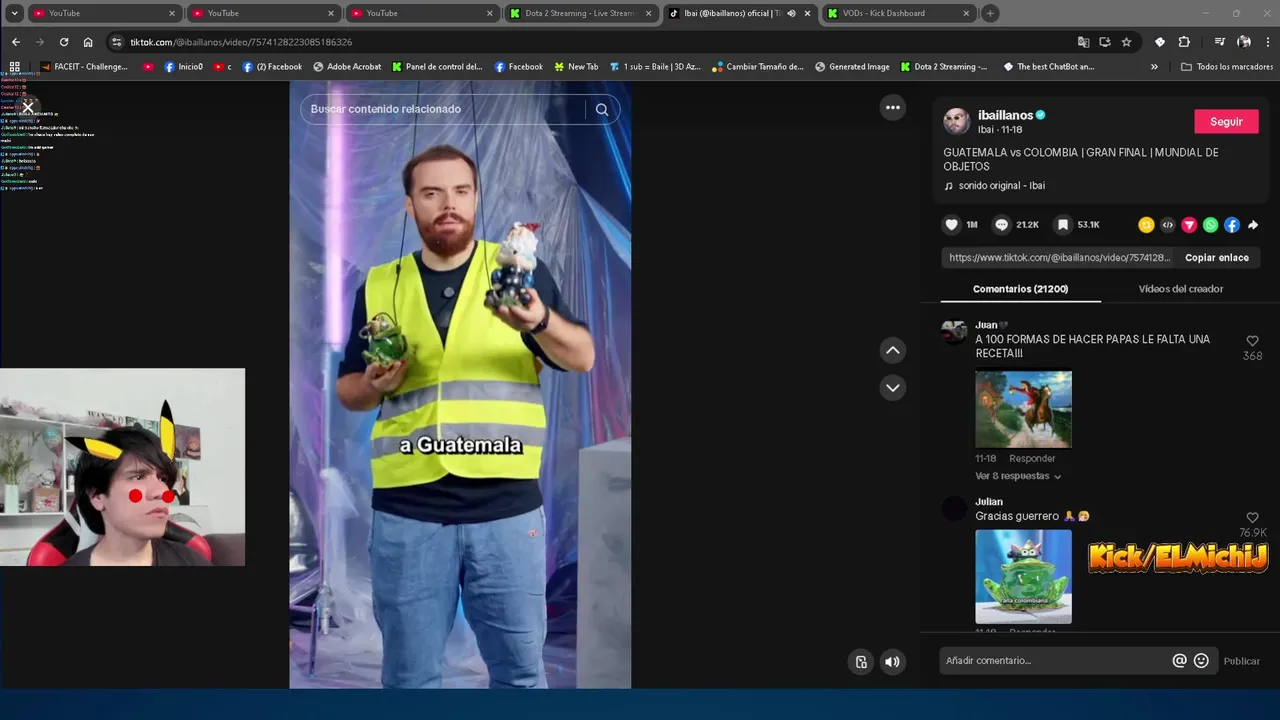The width and height of the screenshot is (1280, 720).
Task: Open Generated Image bookmark
Action: (x=852, y=67)
